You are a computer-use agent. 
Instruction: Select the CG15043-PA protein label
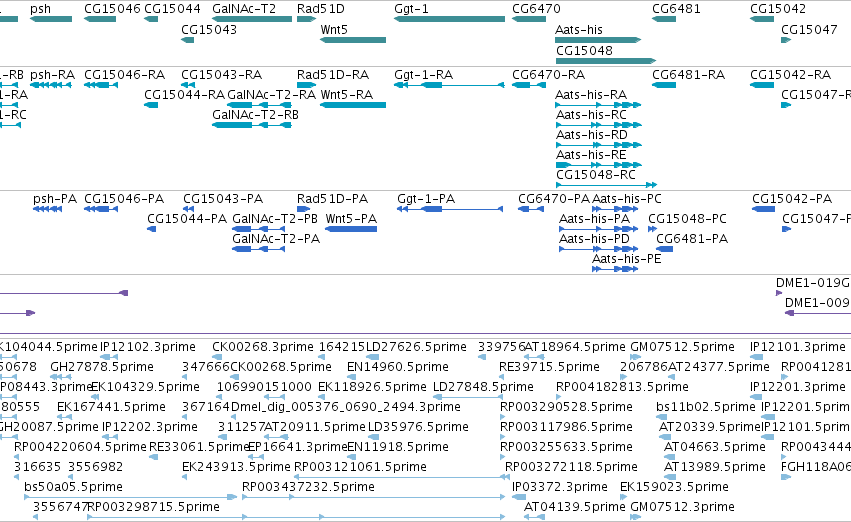click(223, 199)
